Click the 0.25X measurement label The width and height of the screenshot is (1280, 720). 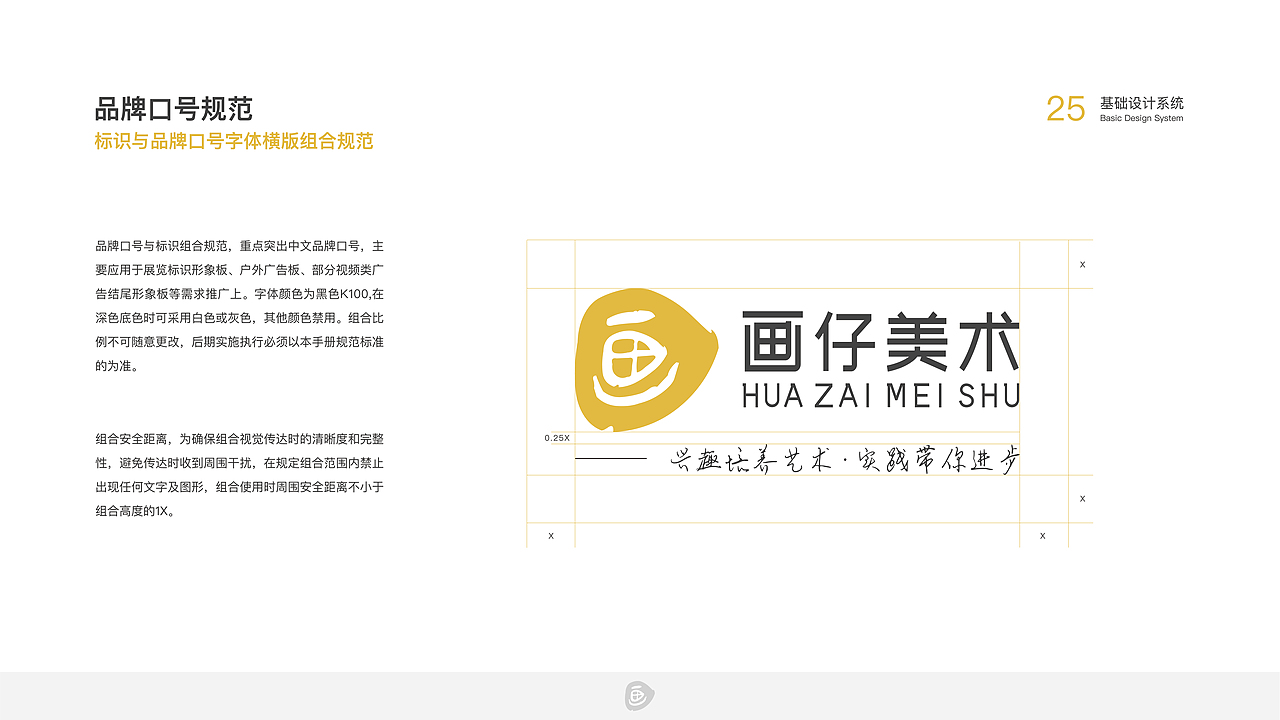[557, 438]
